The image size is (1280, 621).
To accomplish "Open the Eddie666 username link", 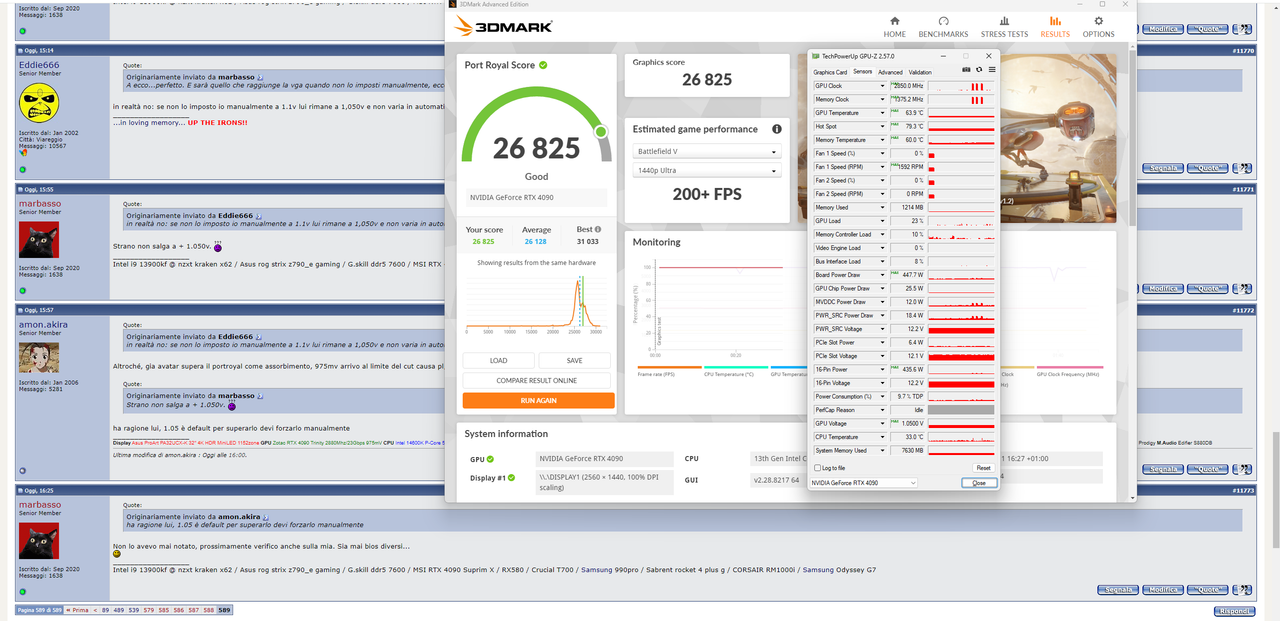I will pos(39,64).
